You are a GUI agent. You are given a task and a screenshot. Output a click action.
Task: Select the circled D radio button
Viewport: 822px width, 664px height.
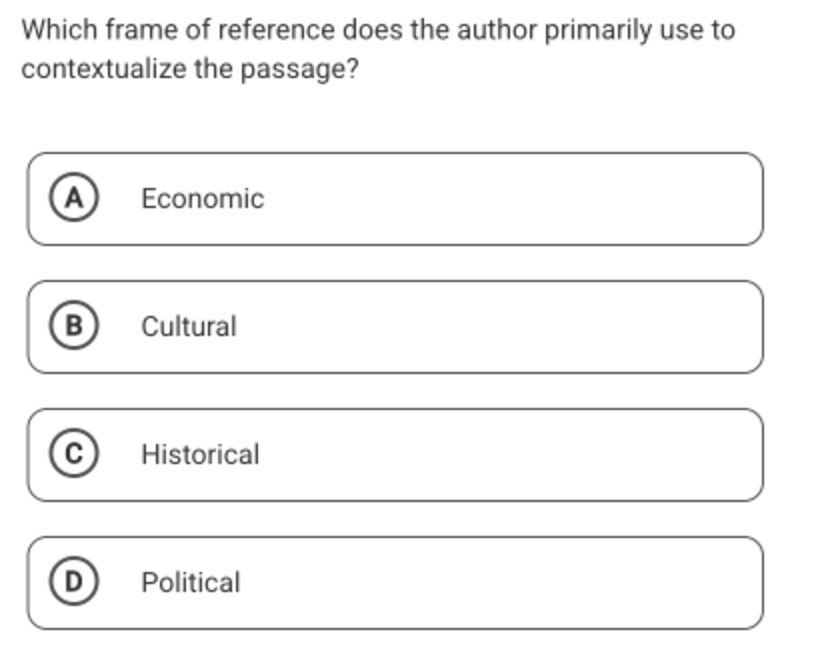[x=73, y=581]
